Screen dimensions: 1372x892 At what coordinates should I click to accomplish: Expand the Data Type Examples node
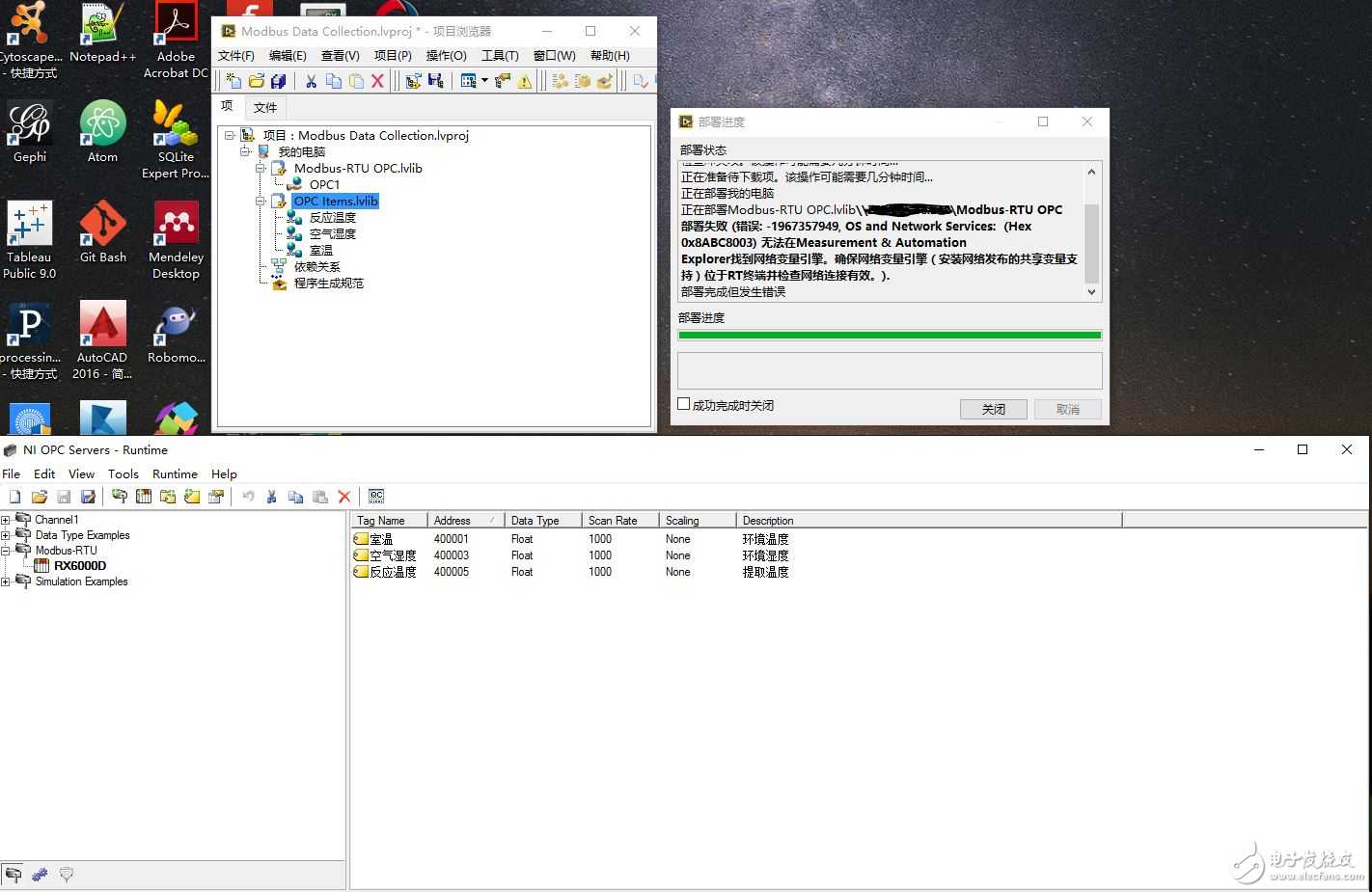(6, 535)
